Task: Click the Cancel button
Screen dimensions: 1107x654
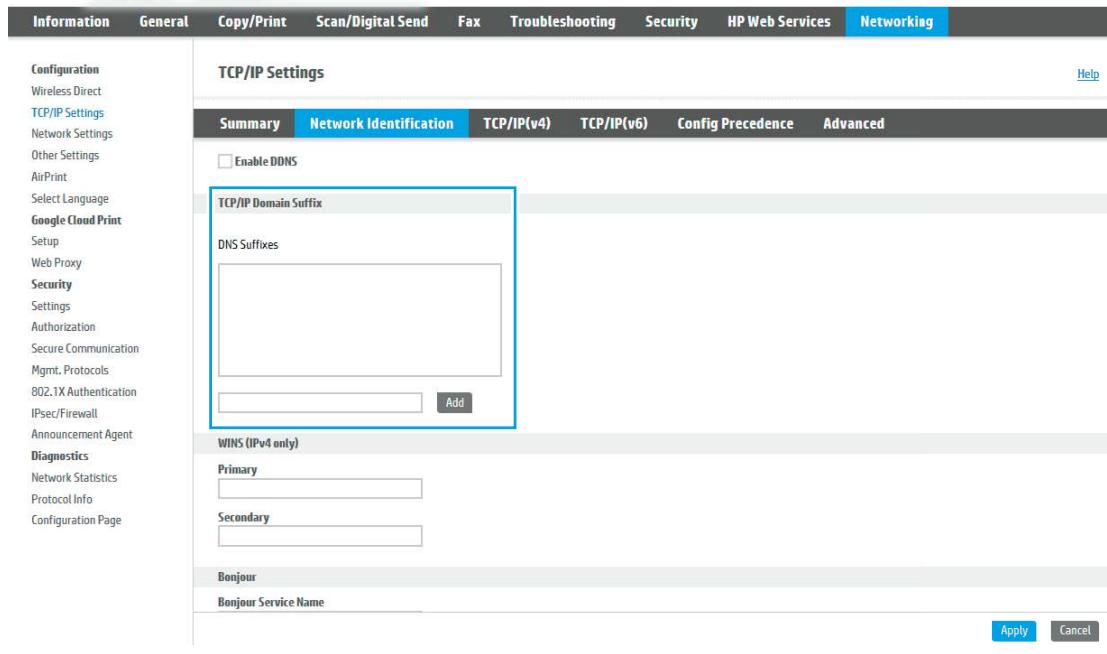Action: click(1075, 631)
